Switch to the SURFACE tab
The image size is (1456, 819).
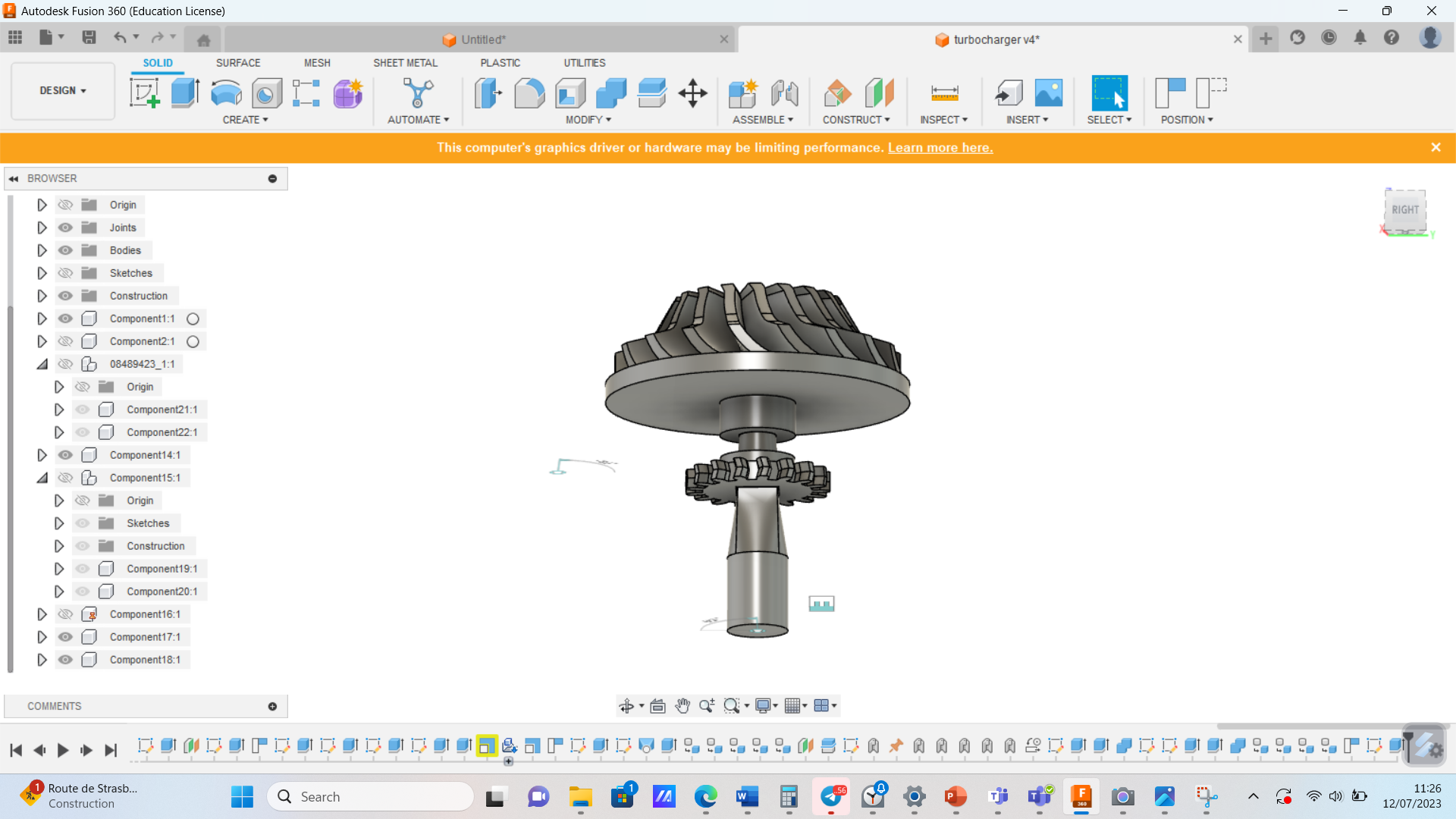[x=237, y=63]
